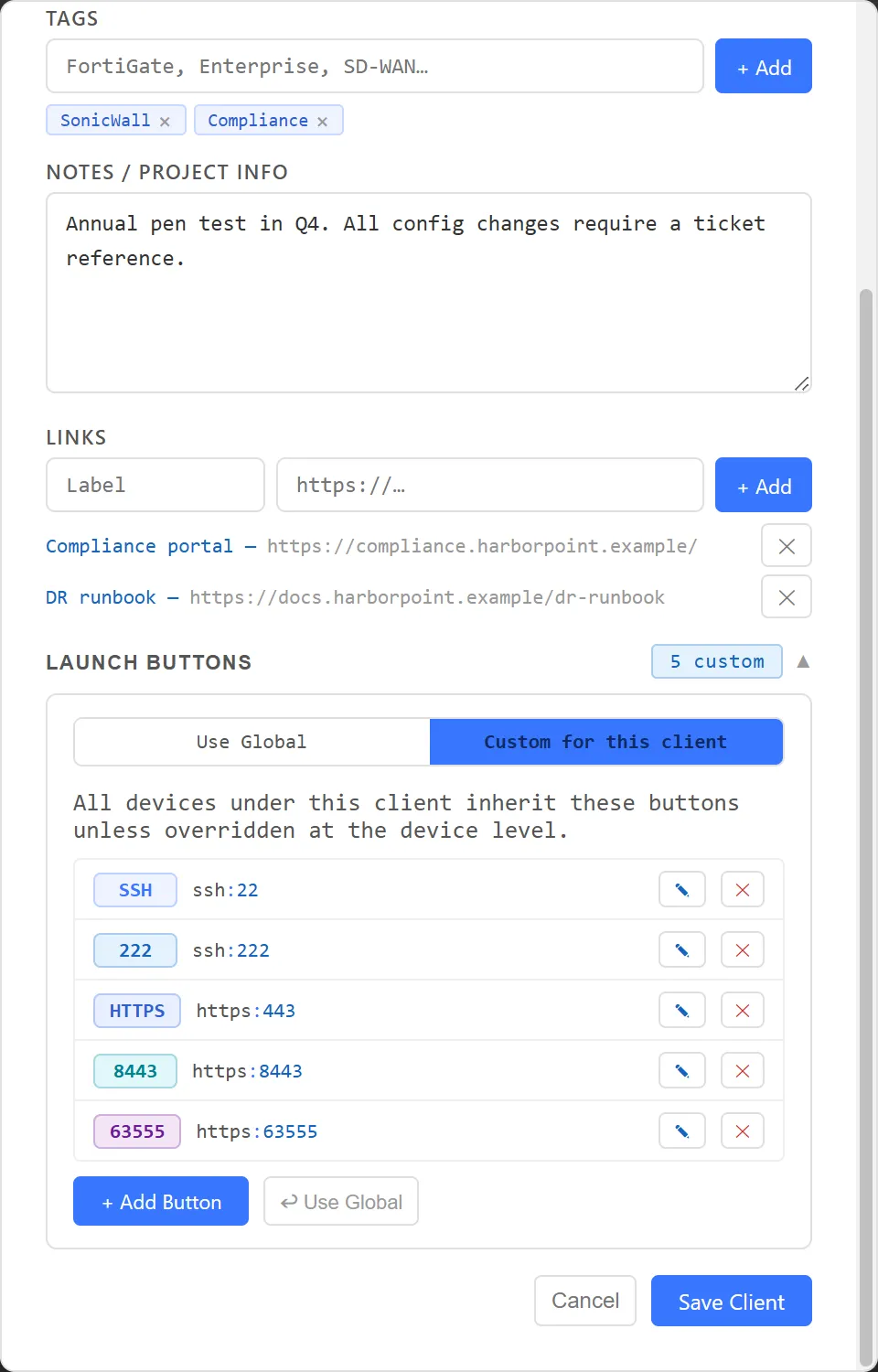Click the 222 badge
Screen dimensions: 878x1372
click(135, 950)
